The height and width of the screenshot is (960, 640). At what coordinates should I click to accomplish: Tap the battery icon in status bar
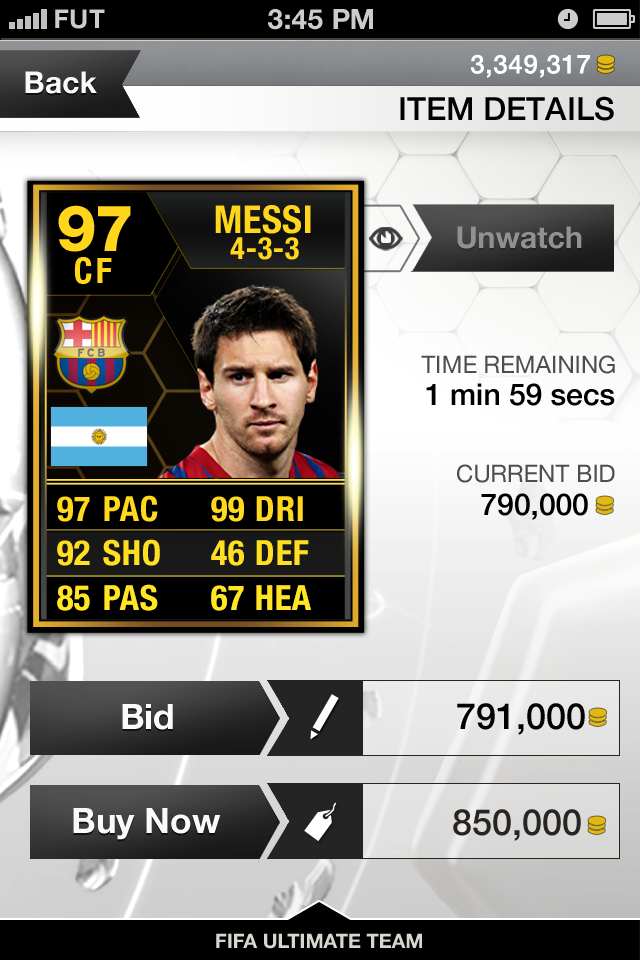point(613,19)
